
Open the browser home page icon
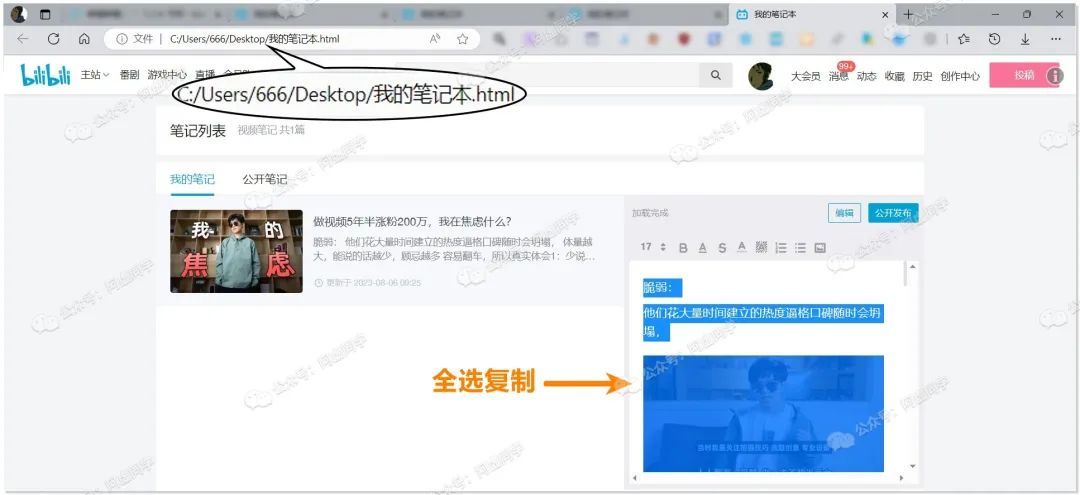84,39
